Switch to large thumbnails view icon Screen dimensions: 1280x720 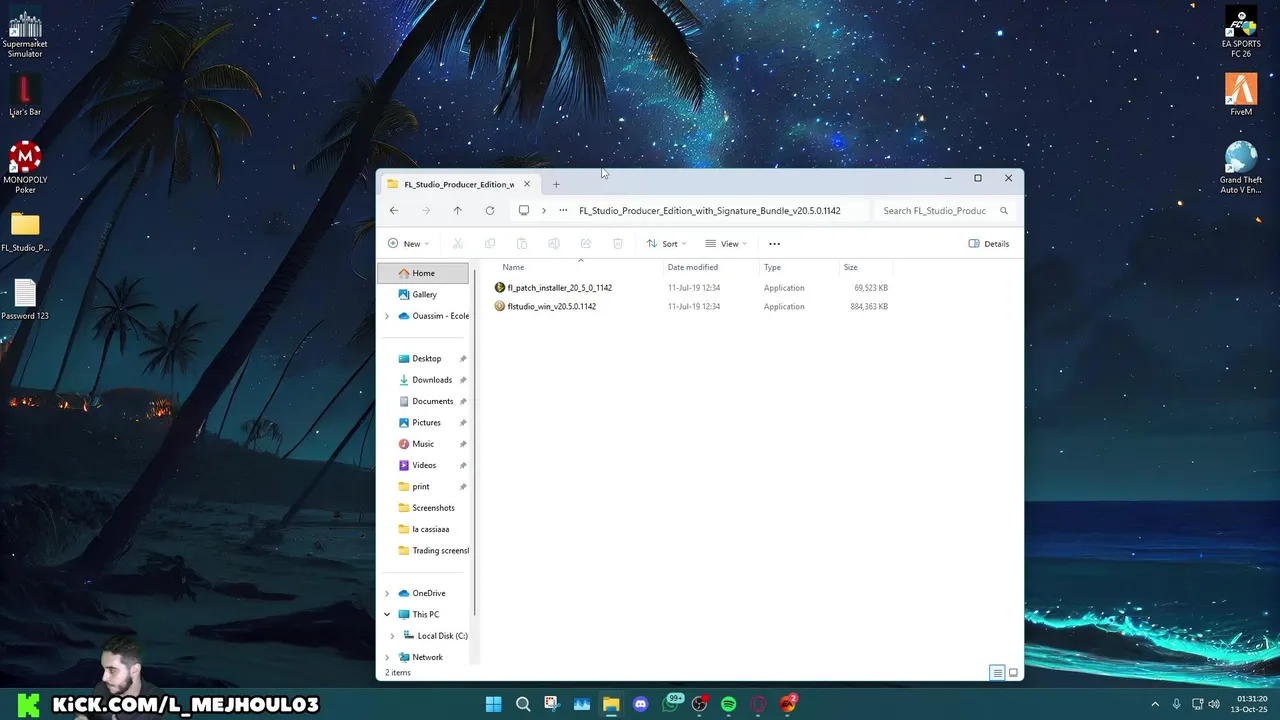(x=1013, y=673)
